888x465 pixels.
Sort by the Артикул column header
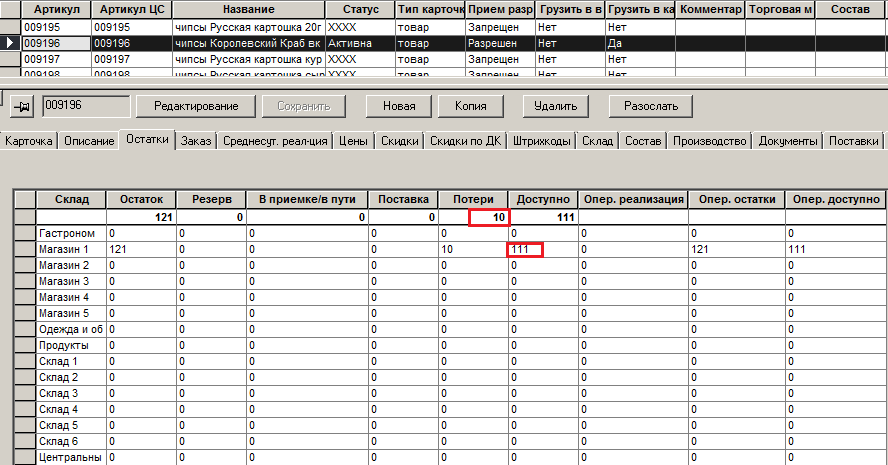[x=56, y=10]
